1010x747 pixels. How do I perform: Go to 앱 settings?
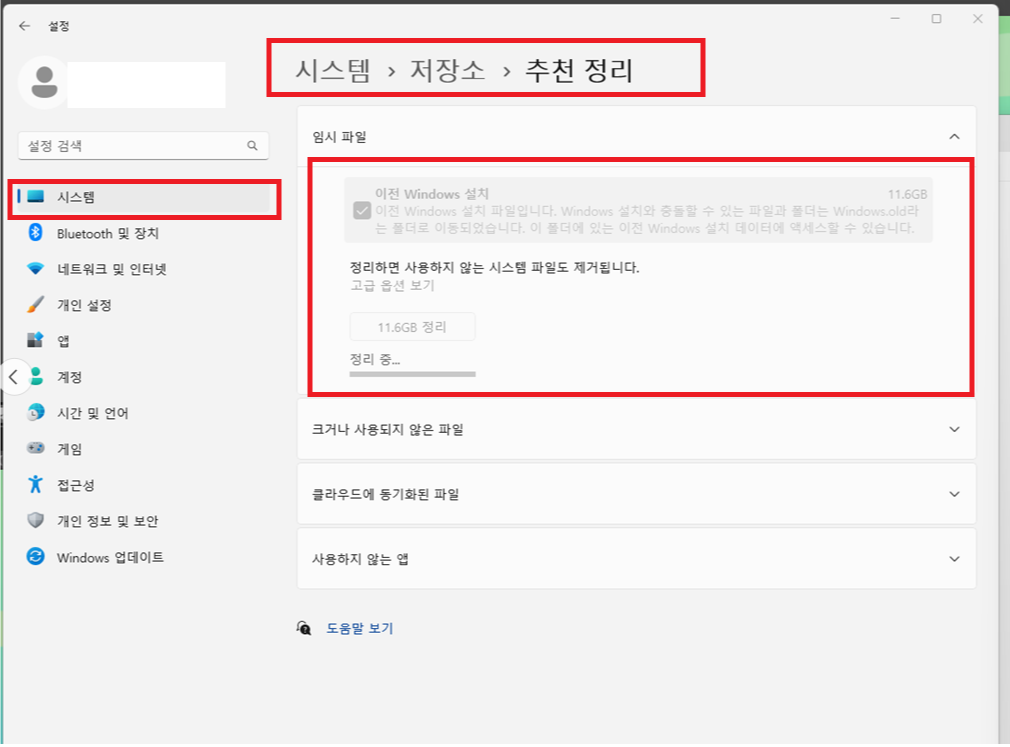point(144,341)
